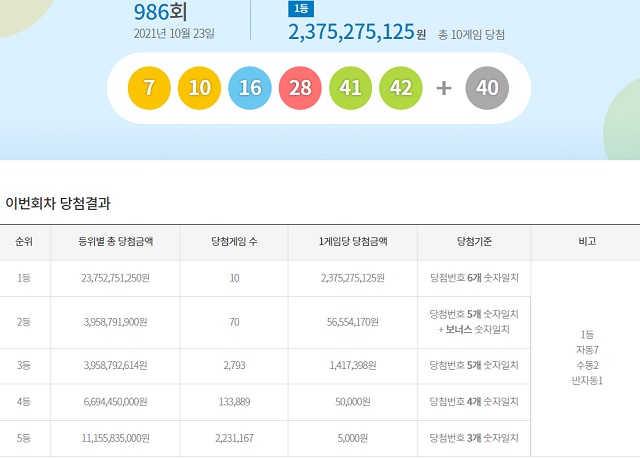
Task: Click the green lottery ball number 41
Action: pyautogui.click(x=350, y=88)
